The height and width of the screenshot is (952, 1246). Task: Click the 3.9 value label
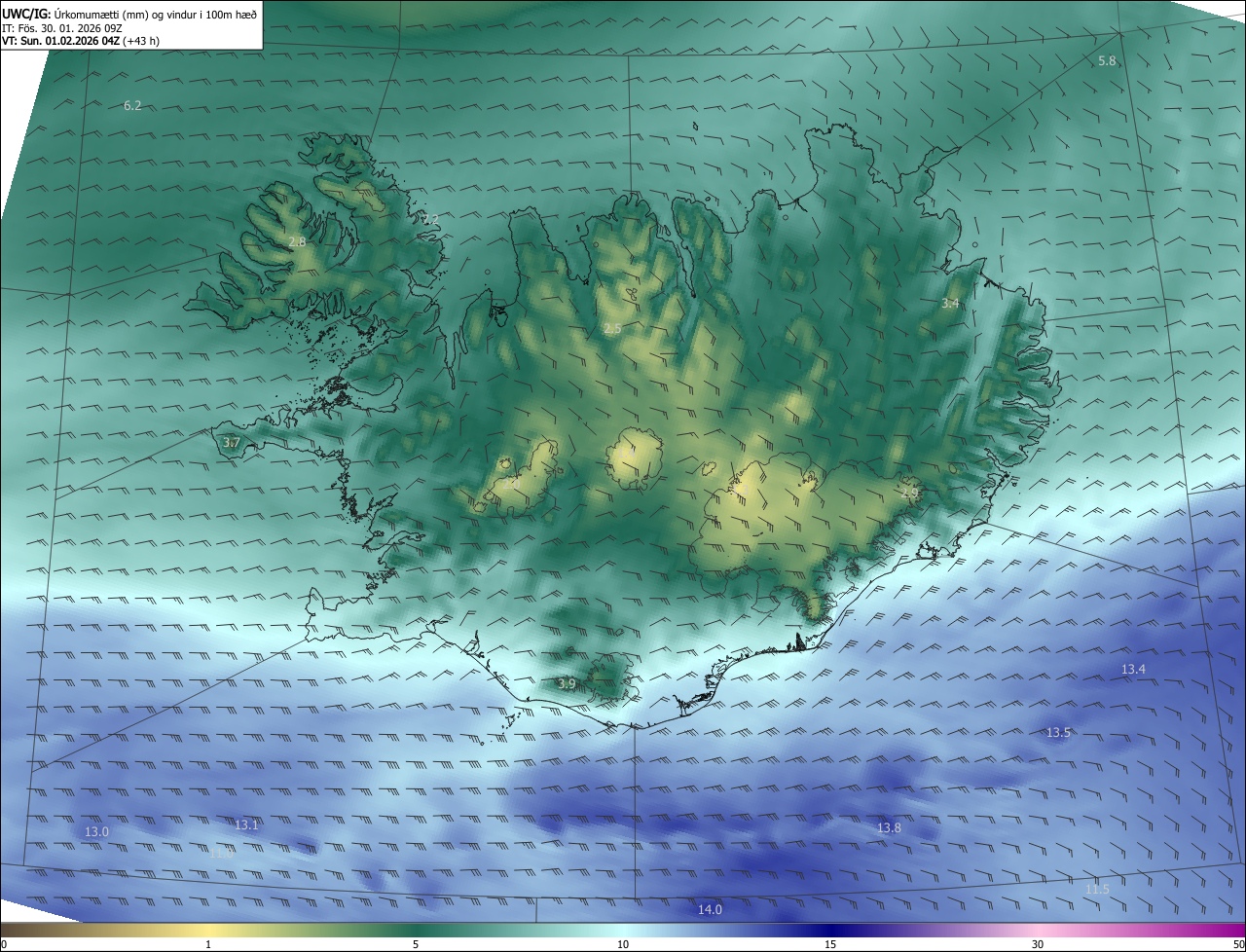tap(567, 684)
